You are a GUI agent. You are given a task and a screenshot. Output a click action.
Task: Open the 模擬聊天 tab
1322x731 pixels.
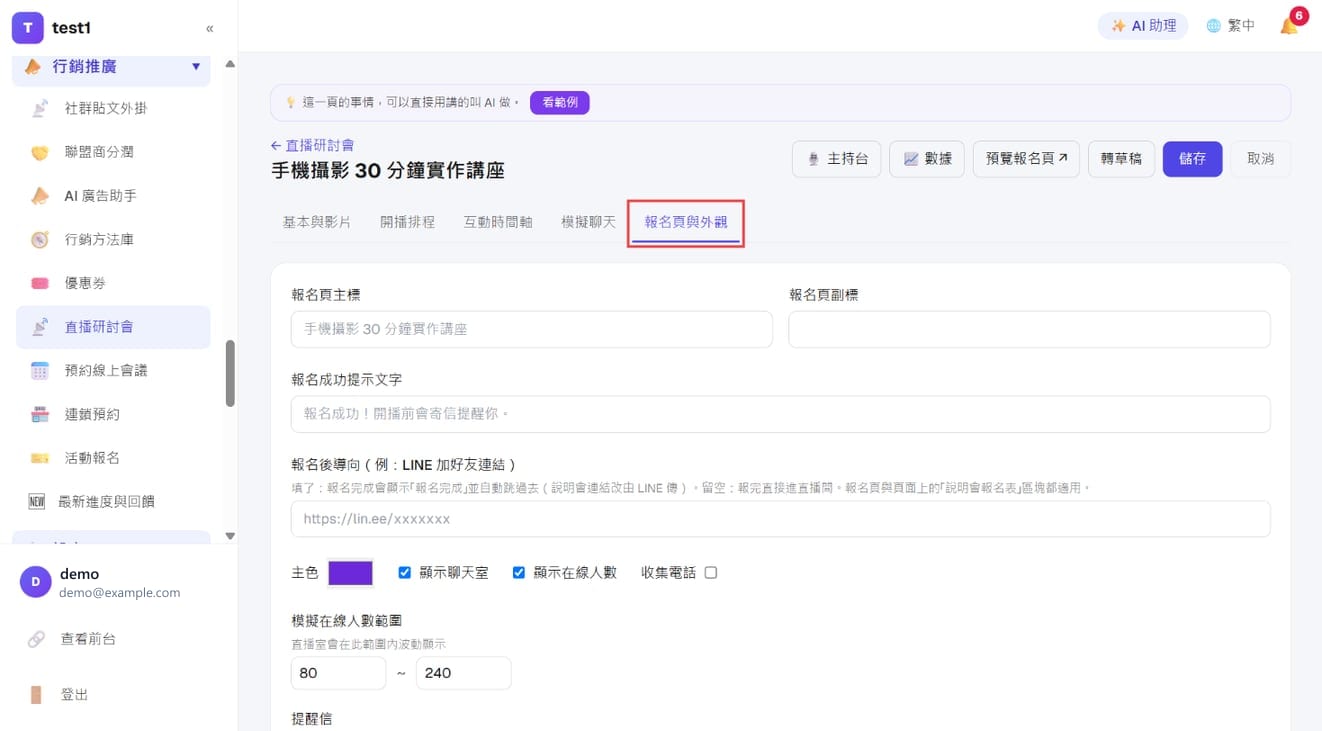point(589,222)
